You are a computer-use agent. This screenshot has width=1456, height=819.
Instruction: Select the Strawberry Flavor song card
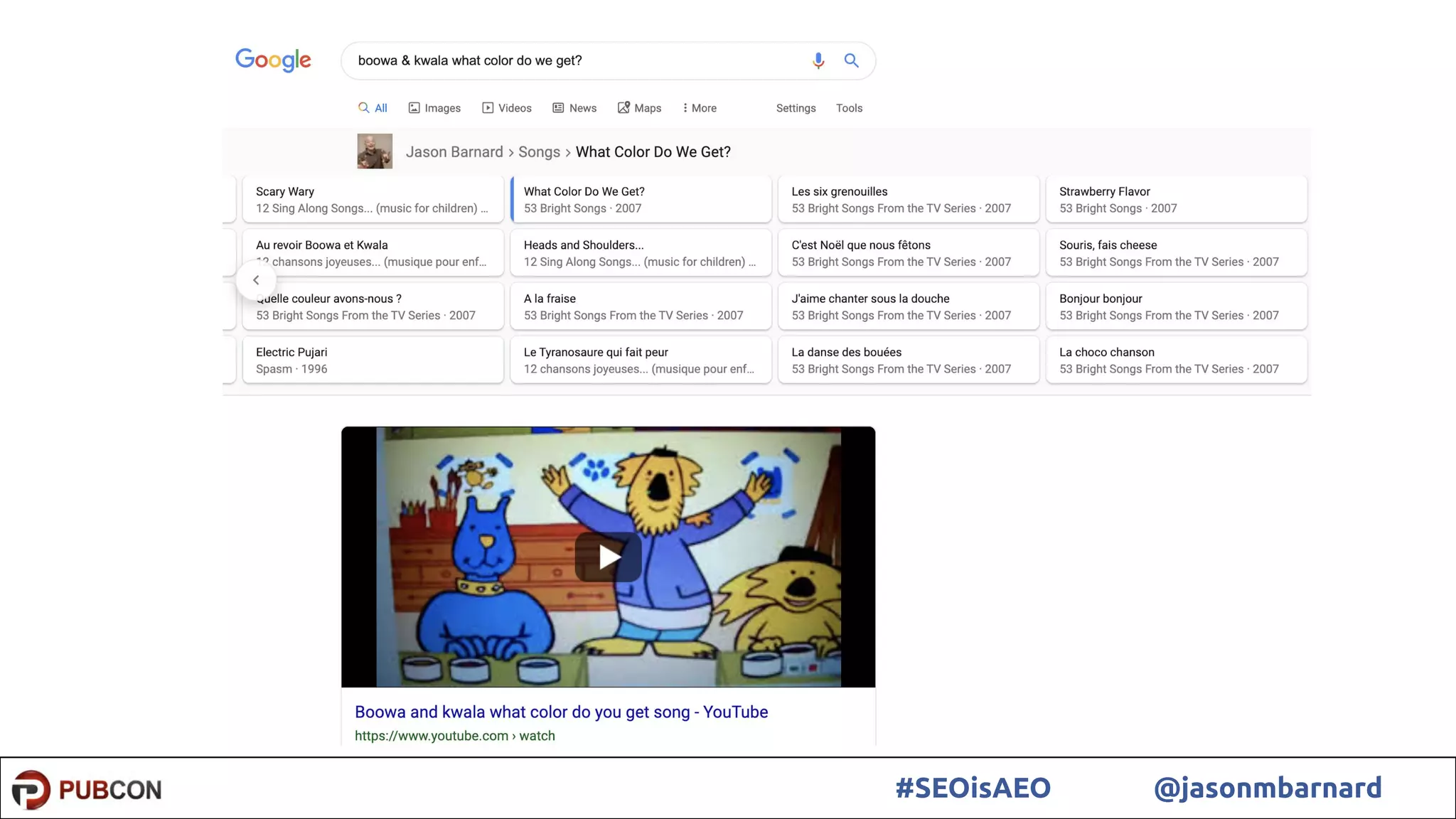tap(1176, 200)
